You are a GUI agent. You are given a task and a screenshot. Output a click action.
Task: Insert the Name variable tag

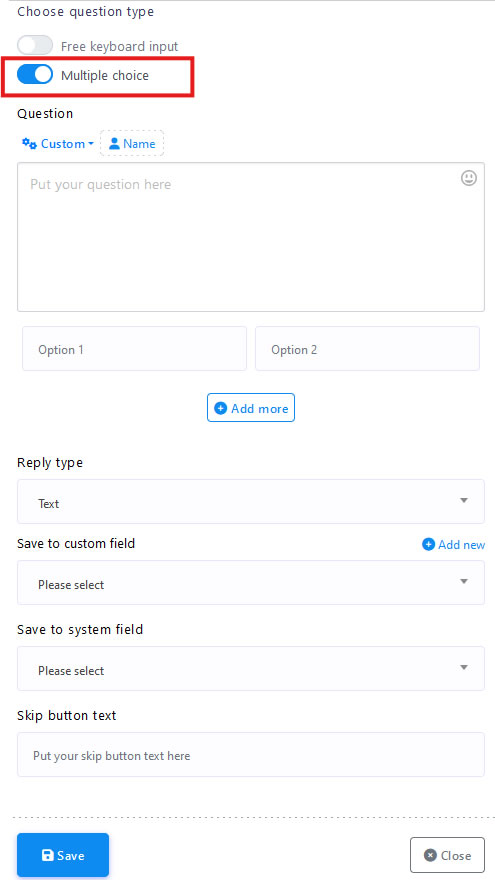click(x=132, y=143)
